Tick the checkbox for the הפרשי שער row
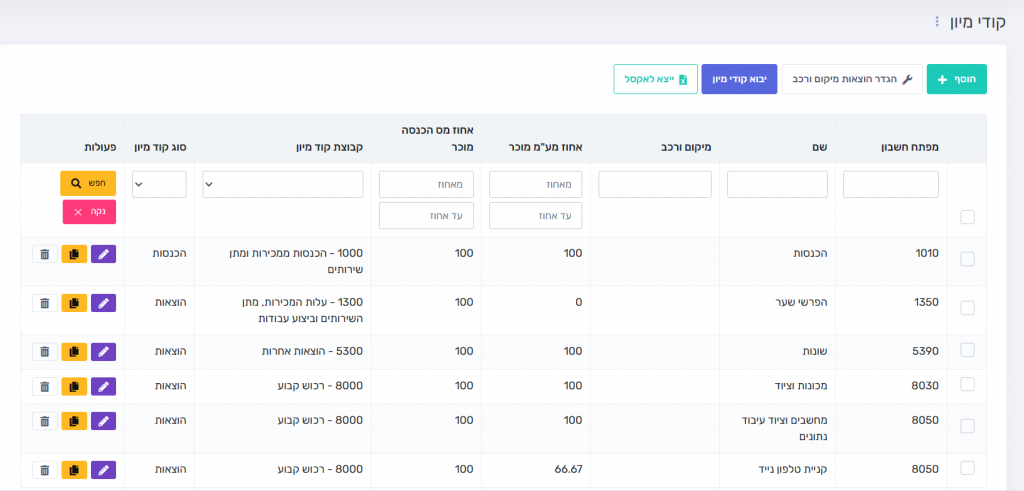The width and height of the screenshot is (1024, 491). pos(967,307)
